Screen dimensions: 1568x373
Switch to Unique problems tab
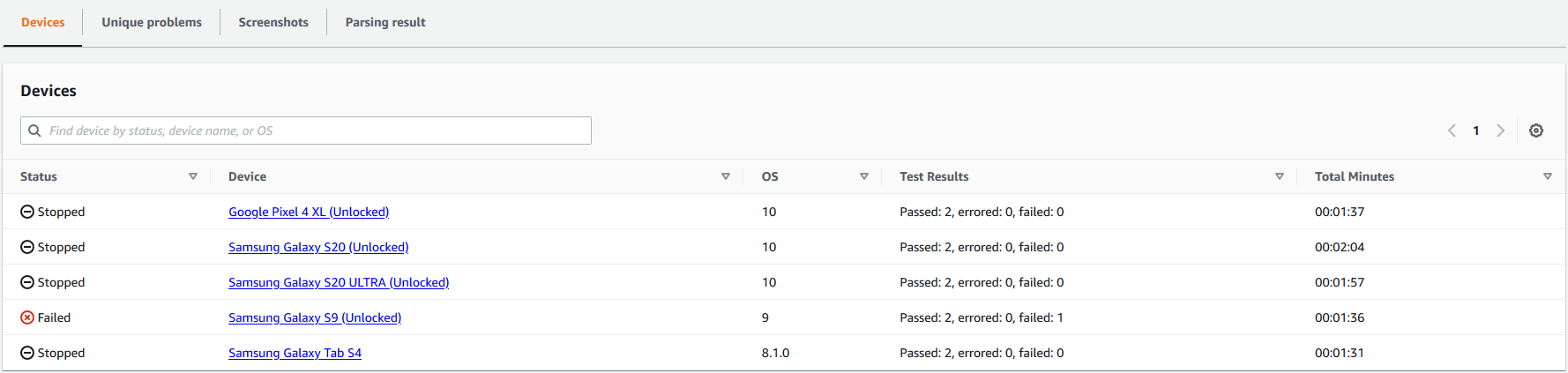pos(152,22)
